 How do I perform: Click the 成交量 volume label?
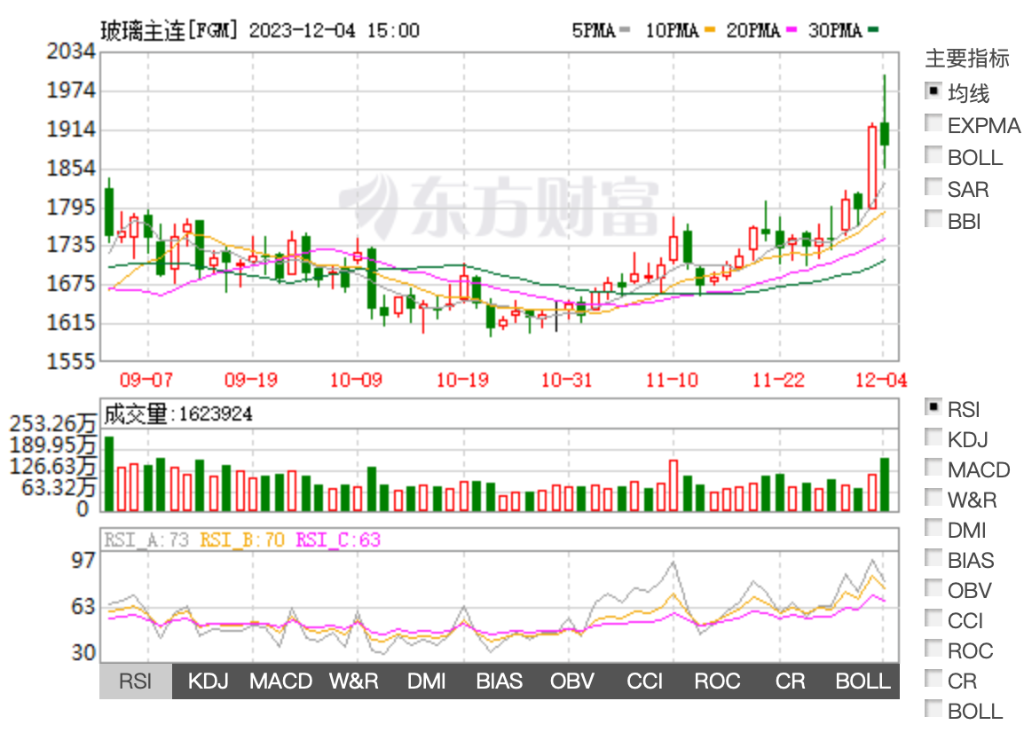coord(139,413)
